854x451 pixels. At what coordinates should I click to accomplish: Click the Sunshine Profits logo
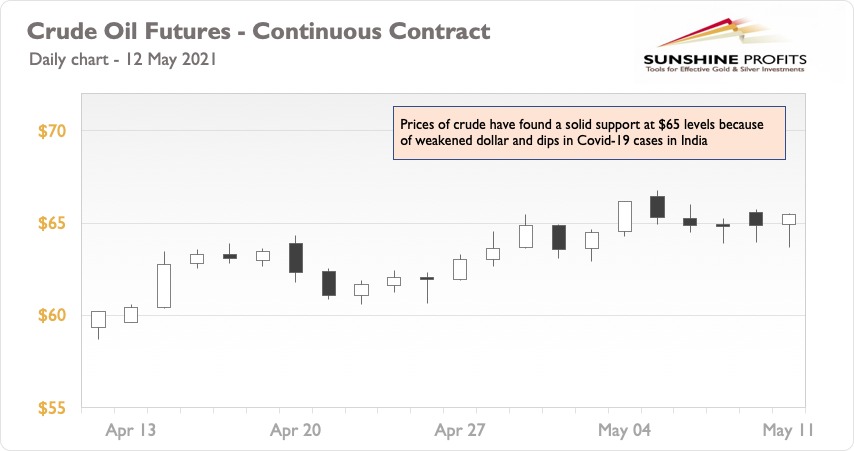coord(724,46)
